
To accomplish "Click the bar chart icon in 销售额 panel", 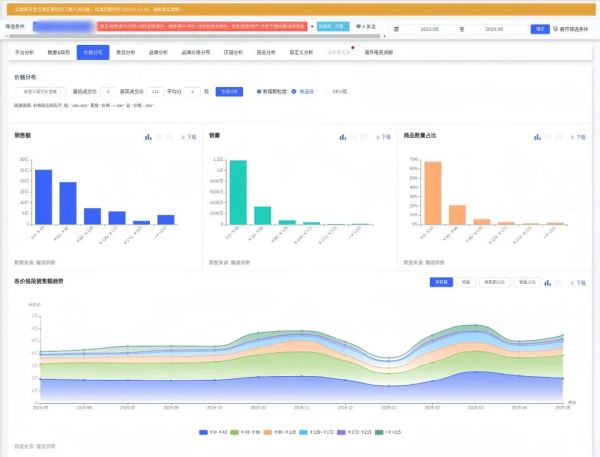I will pos(148,136).
